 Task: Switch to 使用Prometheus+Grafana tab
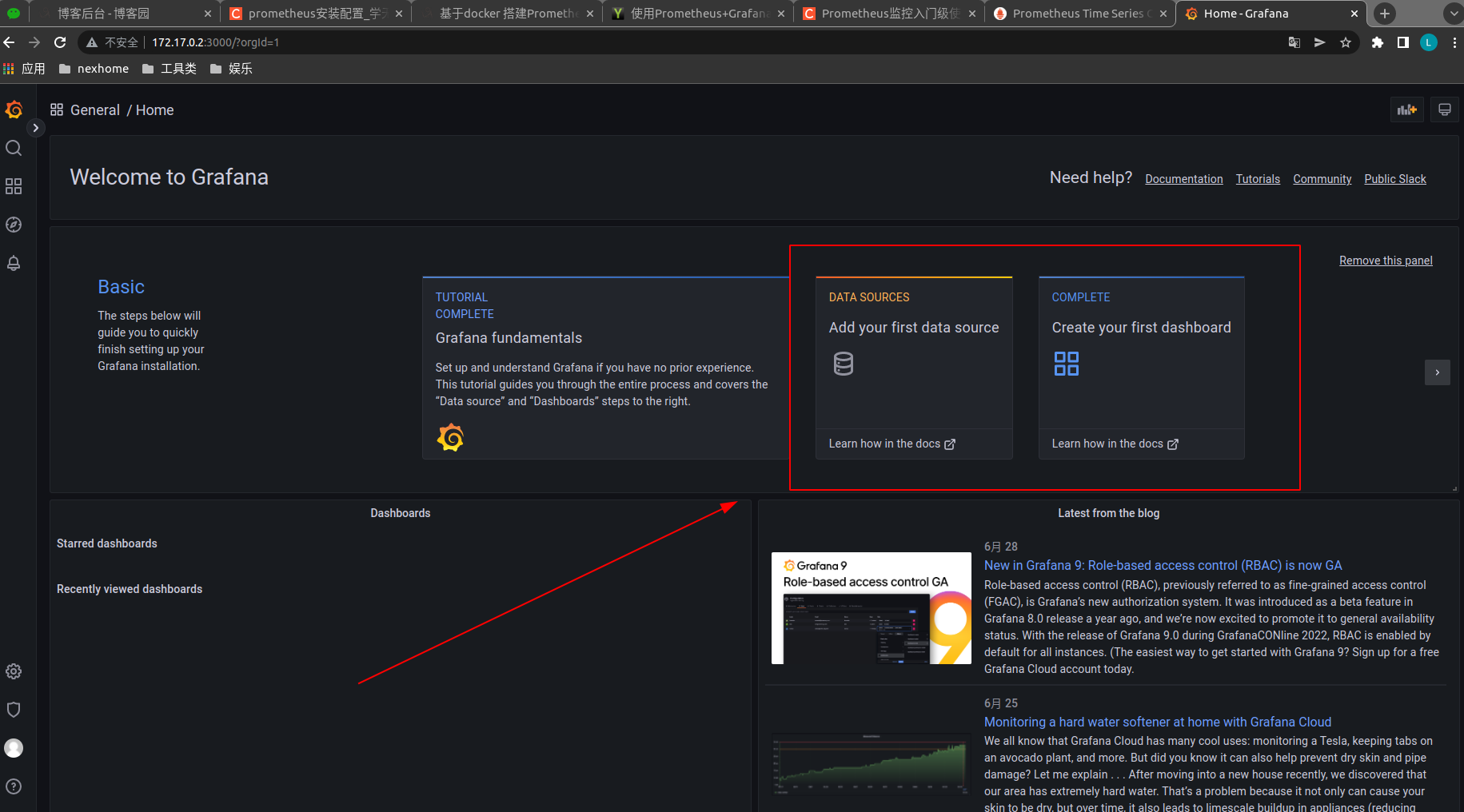[x=698, y=14]
